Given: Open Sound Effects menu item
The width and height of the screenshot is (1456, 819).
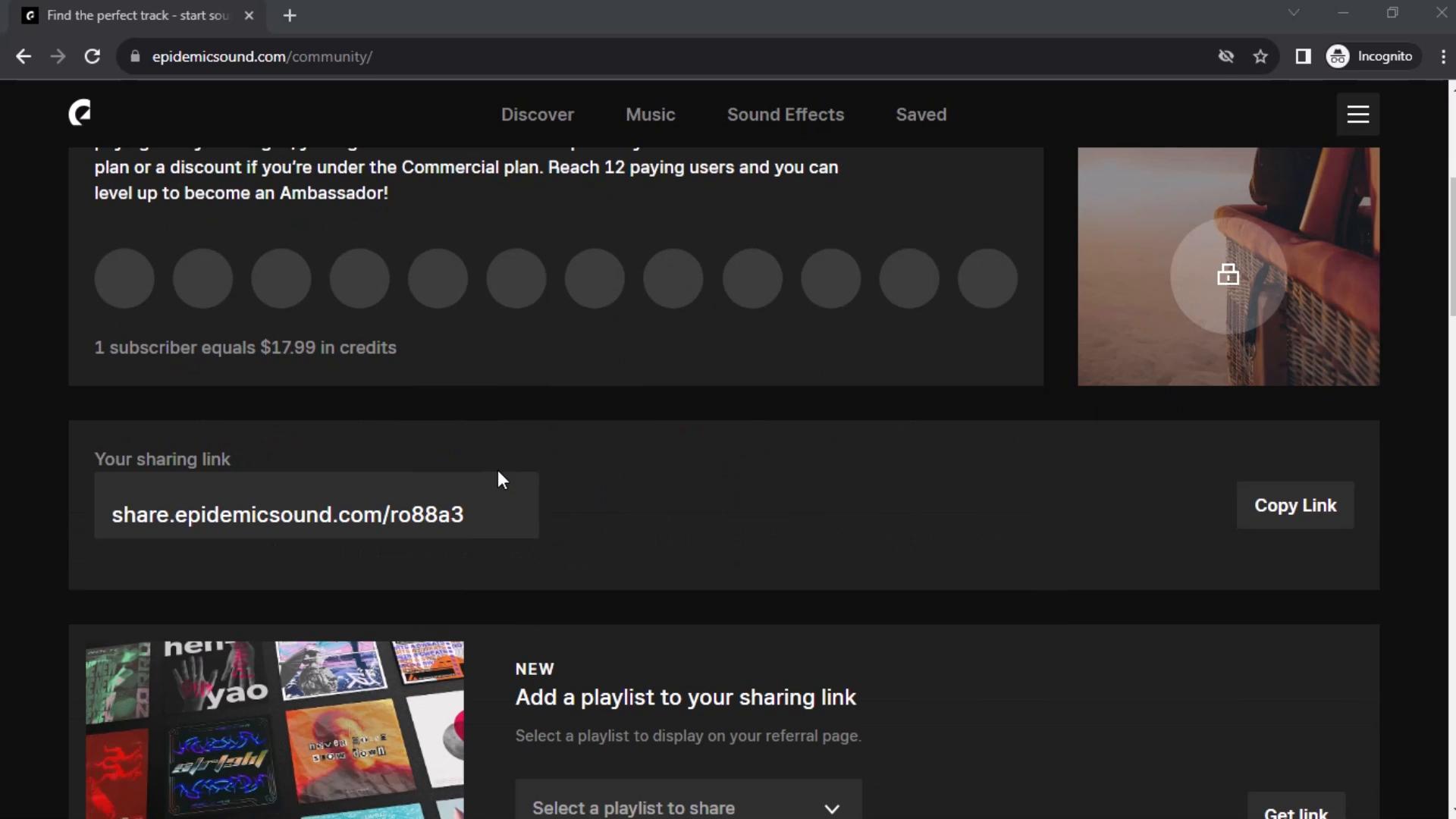Looking at the screenshot, I should click(786, 114).
